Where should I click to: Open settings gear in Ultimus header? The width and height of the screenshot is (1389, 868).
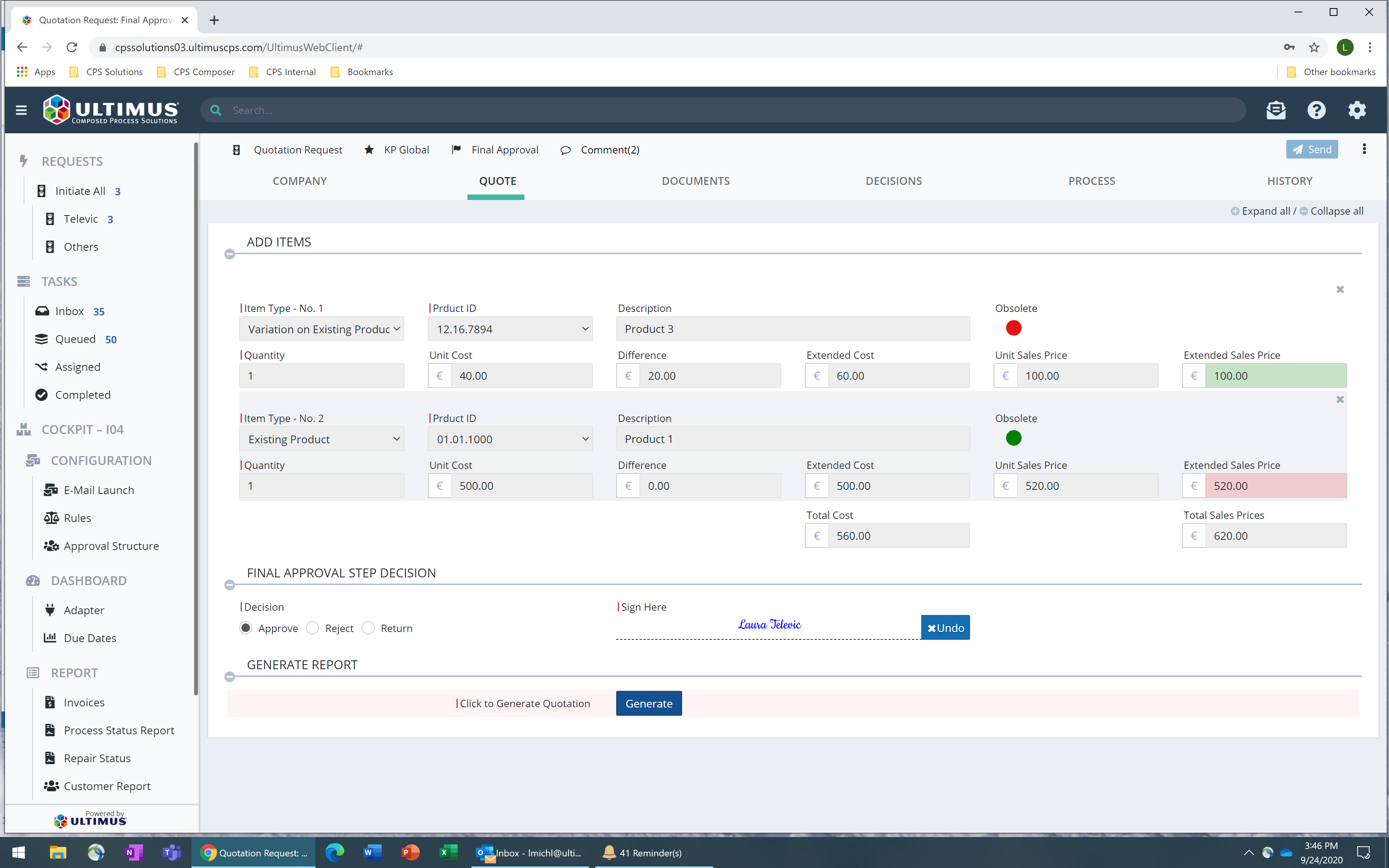coord(1357,110)
